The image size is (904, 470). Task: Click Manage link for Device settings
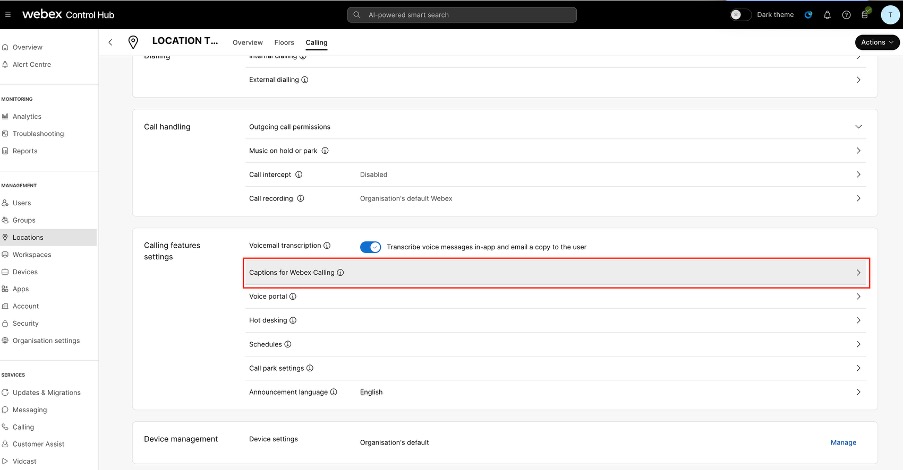click(842, 442)
